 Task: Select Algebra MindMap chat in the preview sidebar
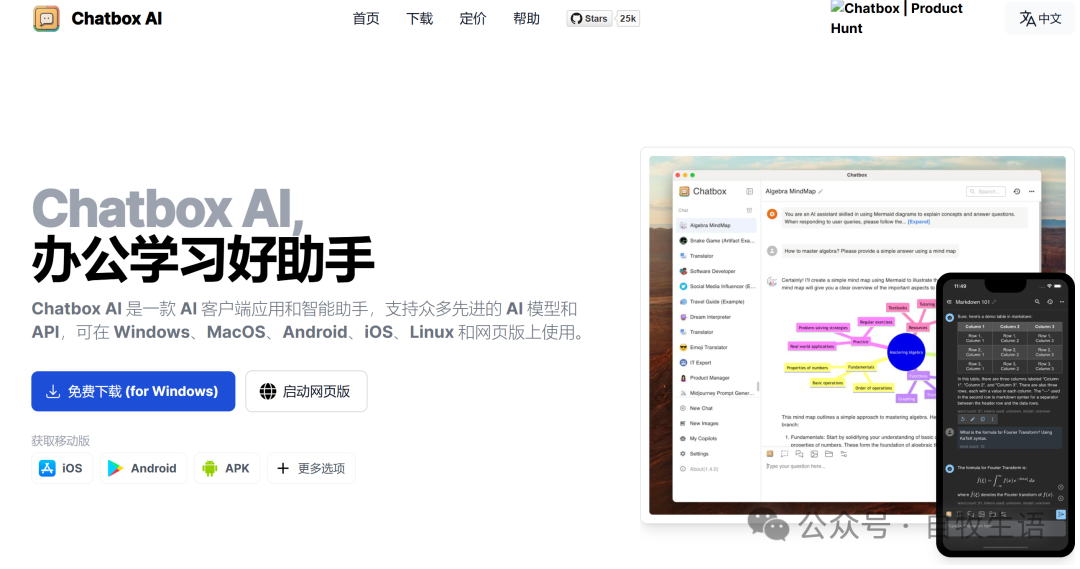716,225
